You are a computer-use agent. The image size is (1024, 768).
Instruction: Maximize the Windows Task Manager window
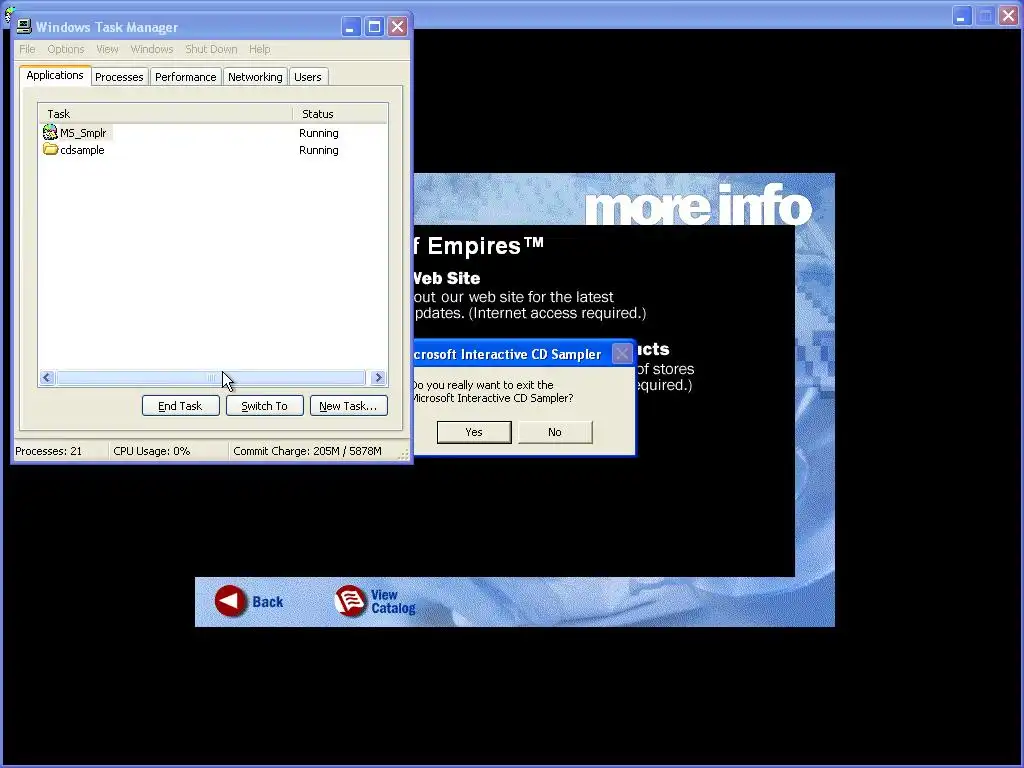[374, 27]
